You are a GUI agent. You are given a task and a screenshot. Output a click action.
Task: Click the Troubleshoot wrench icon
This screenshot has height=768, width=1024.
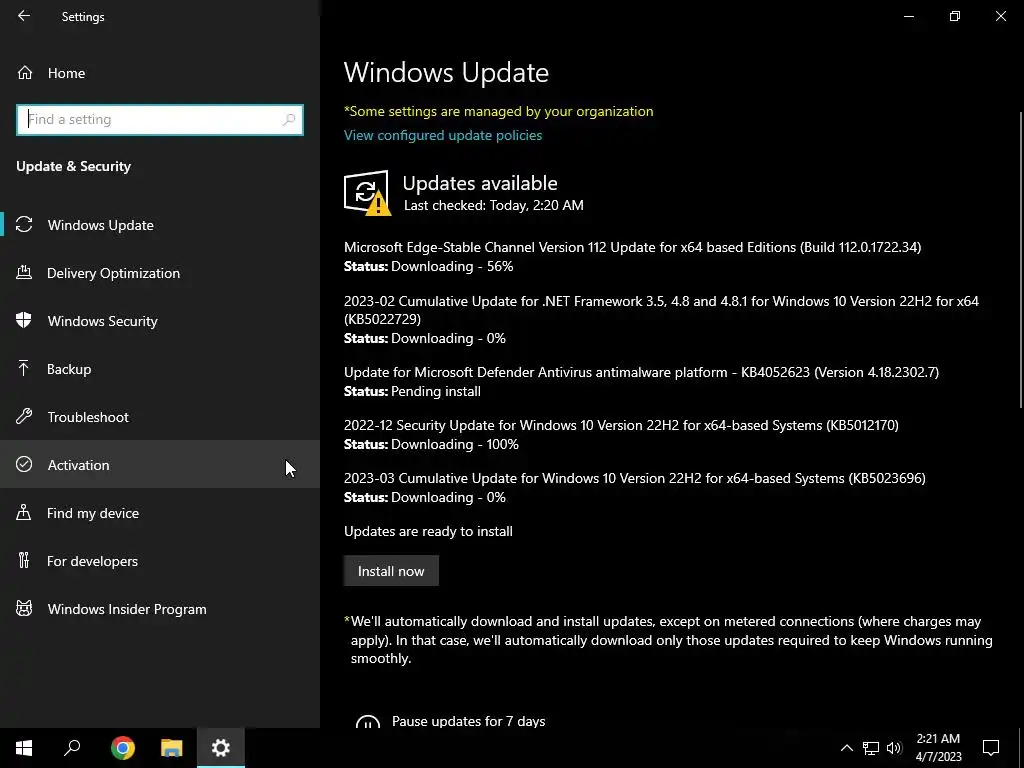tap(24, 417)
